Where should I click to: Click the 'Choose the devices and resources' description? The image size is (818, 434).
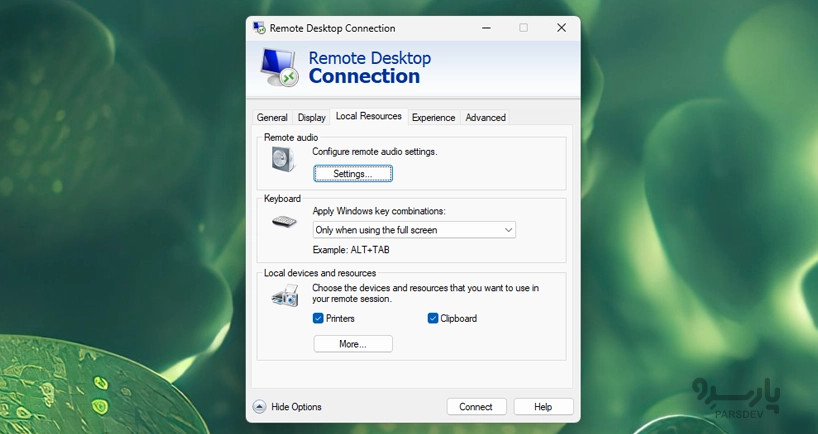(x=426, y=293)
